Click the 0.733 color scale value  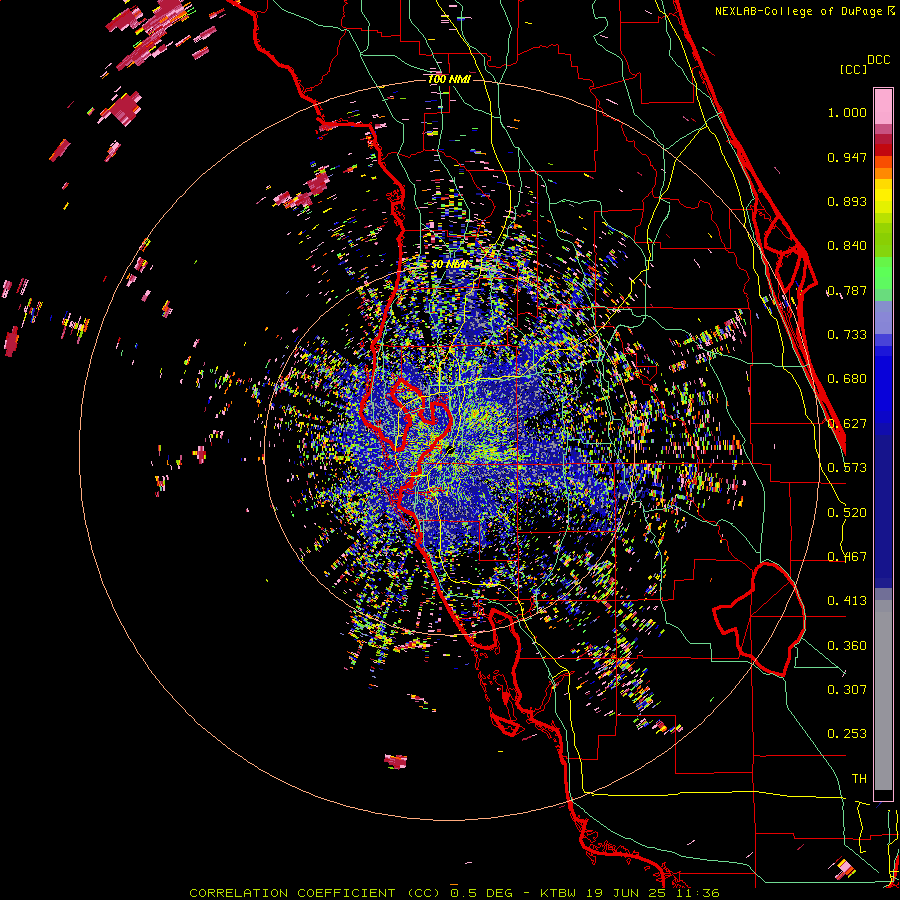pyautogui.click(x=847, y=335)
